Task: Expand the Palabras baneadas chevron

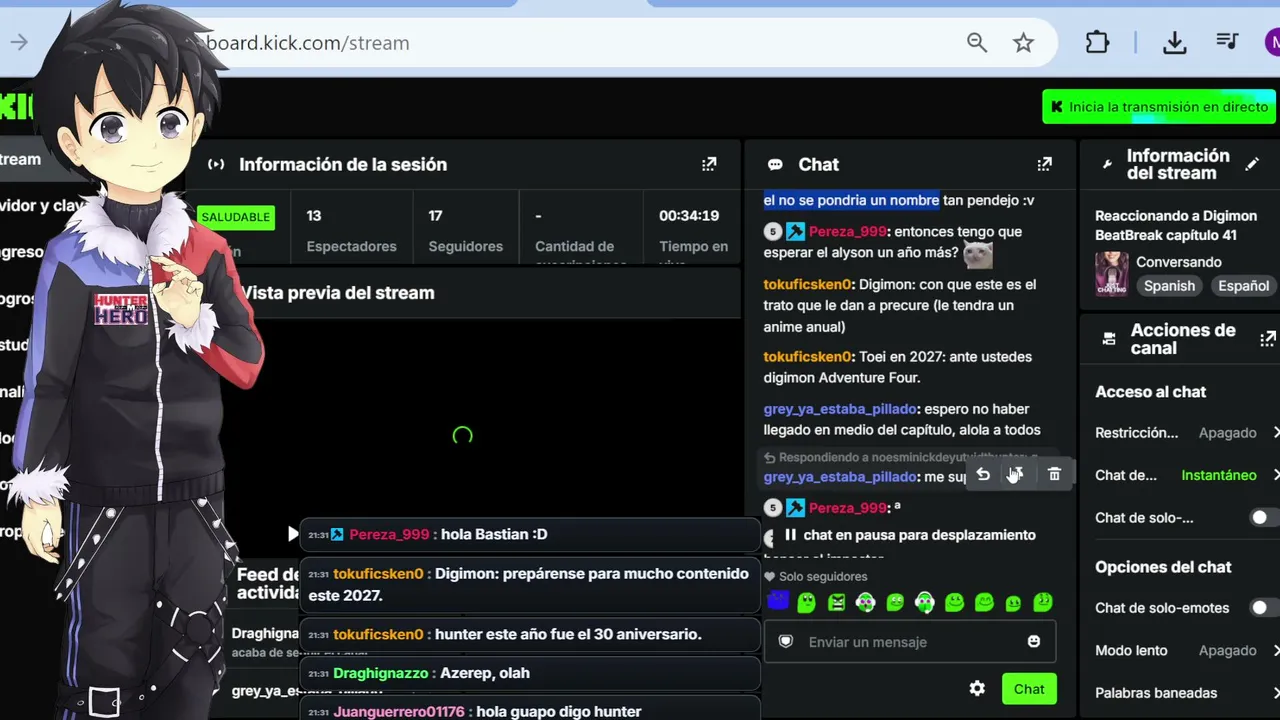Action: [1275, 692]
